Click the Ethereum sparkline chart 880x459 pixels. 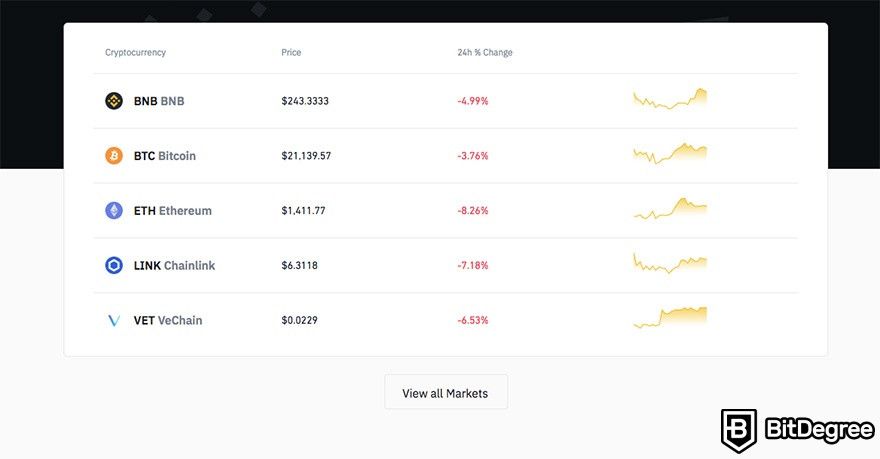click(670, 208)
